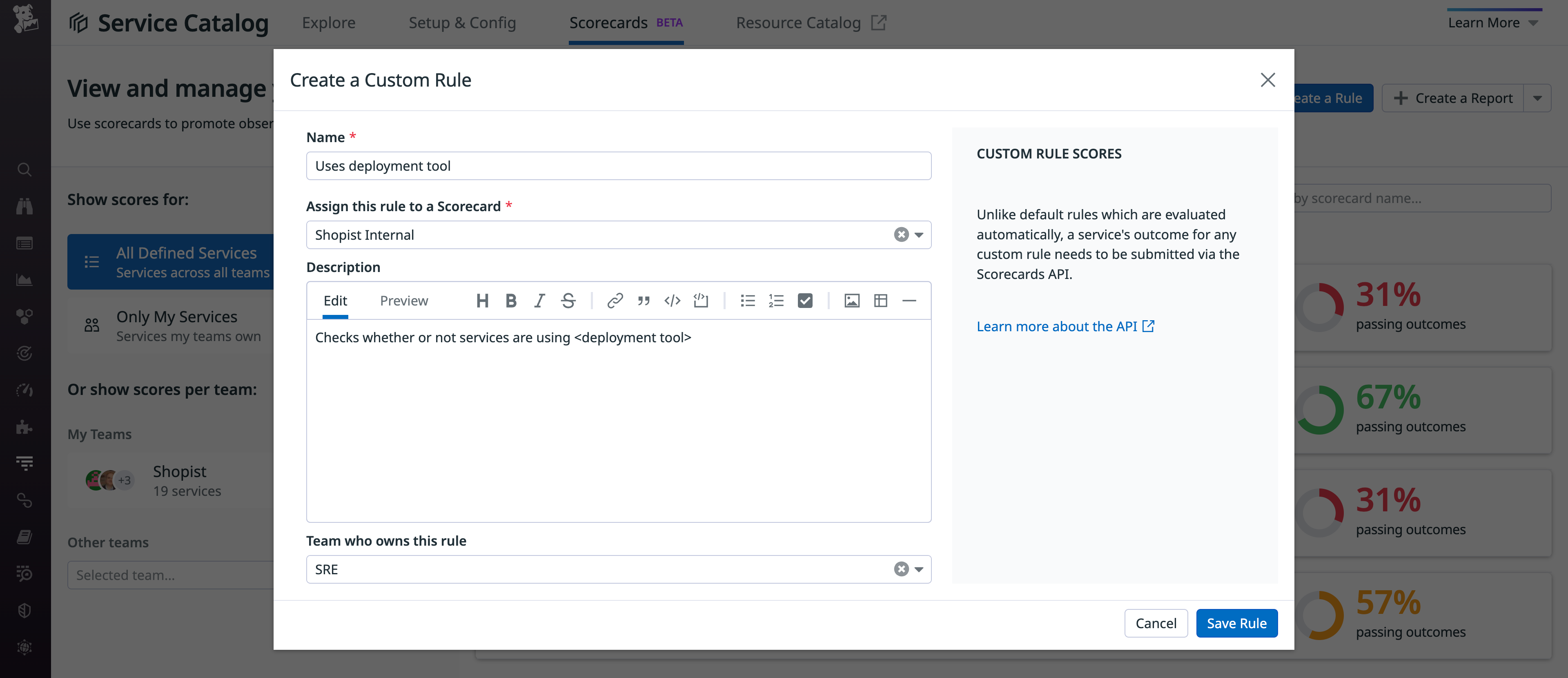Insert an image into the description

click(x=851, y=300)
